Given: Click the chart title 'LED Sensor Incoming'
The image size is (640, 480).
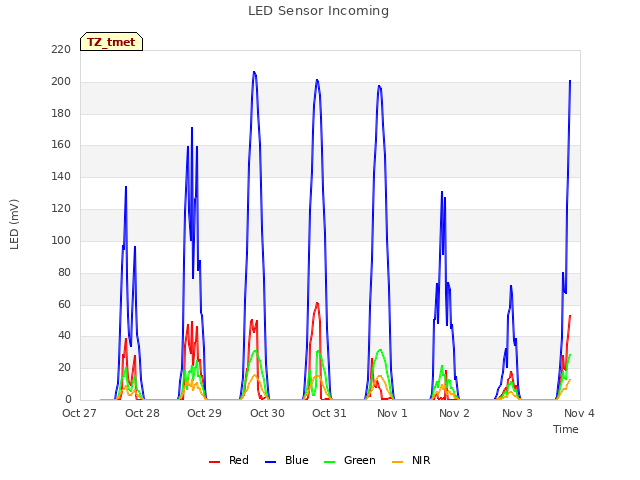Looking at the screenshot, I should pos(318,11).
